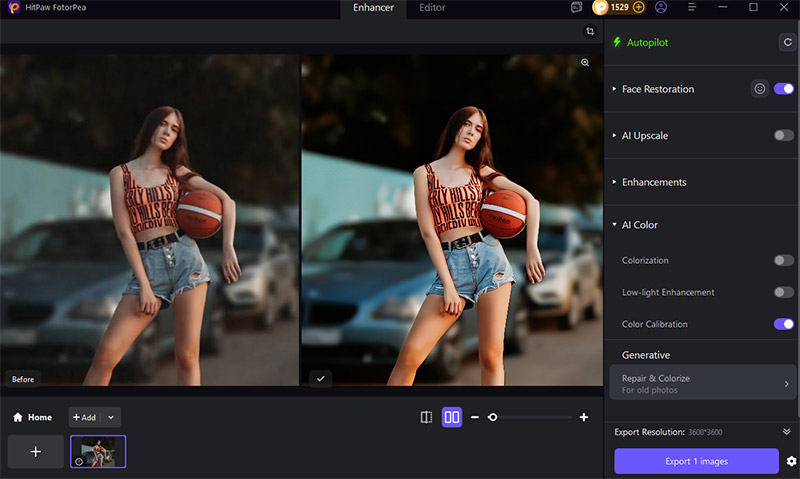Zoom out with the minus icon
800x479 pixels.
tap(474, 417)
